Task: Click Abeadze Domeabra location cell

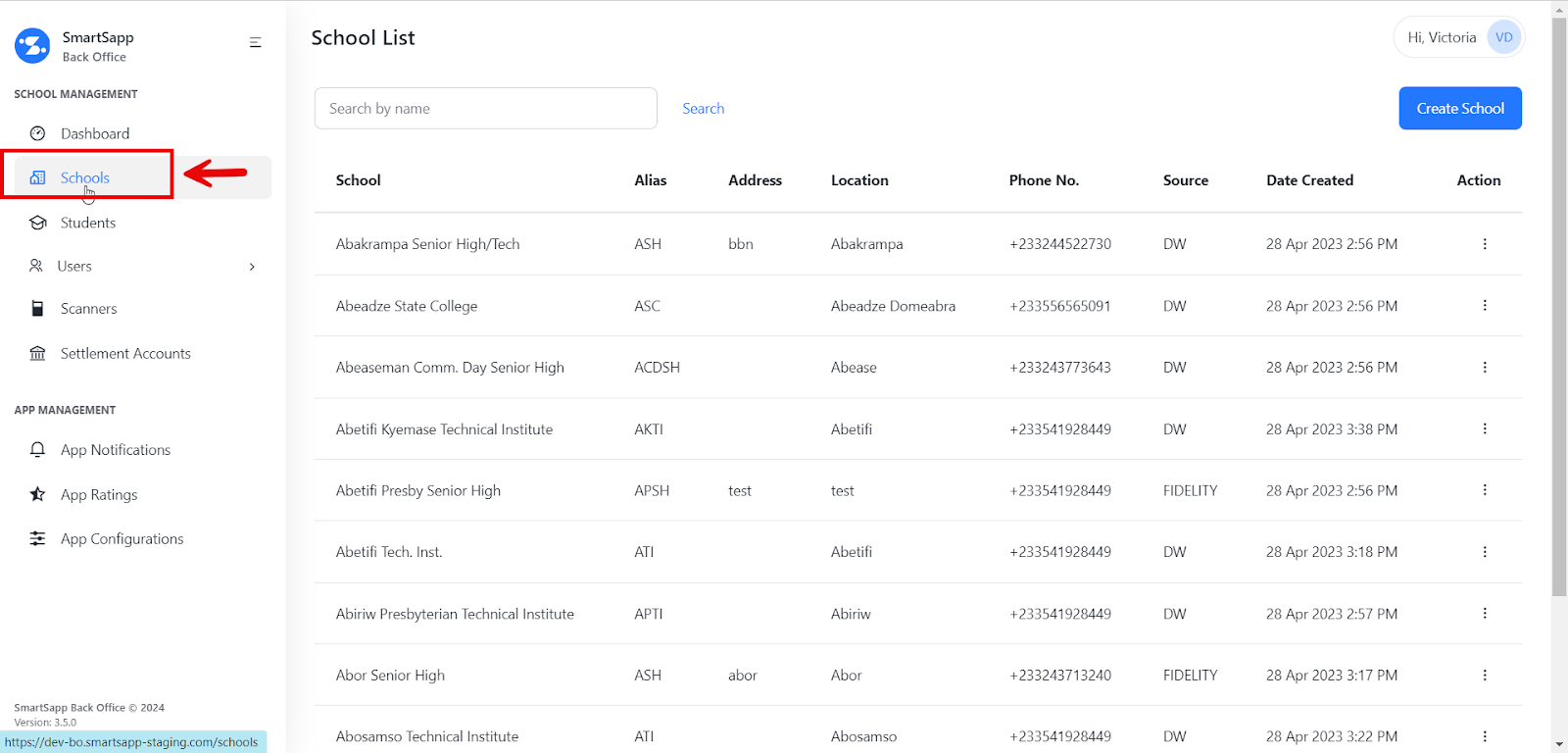Action: 893,306
